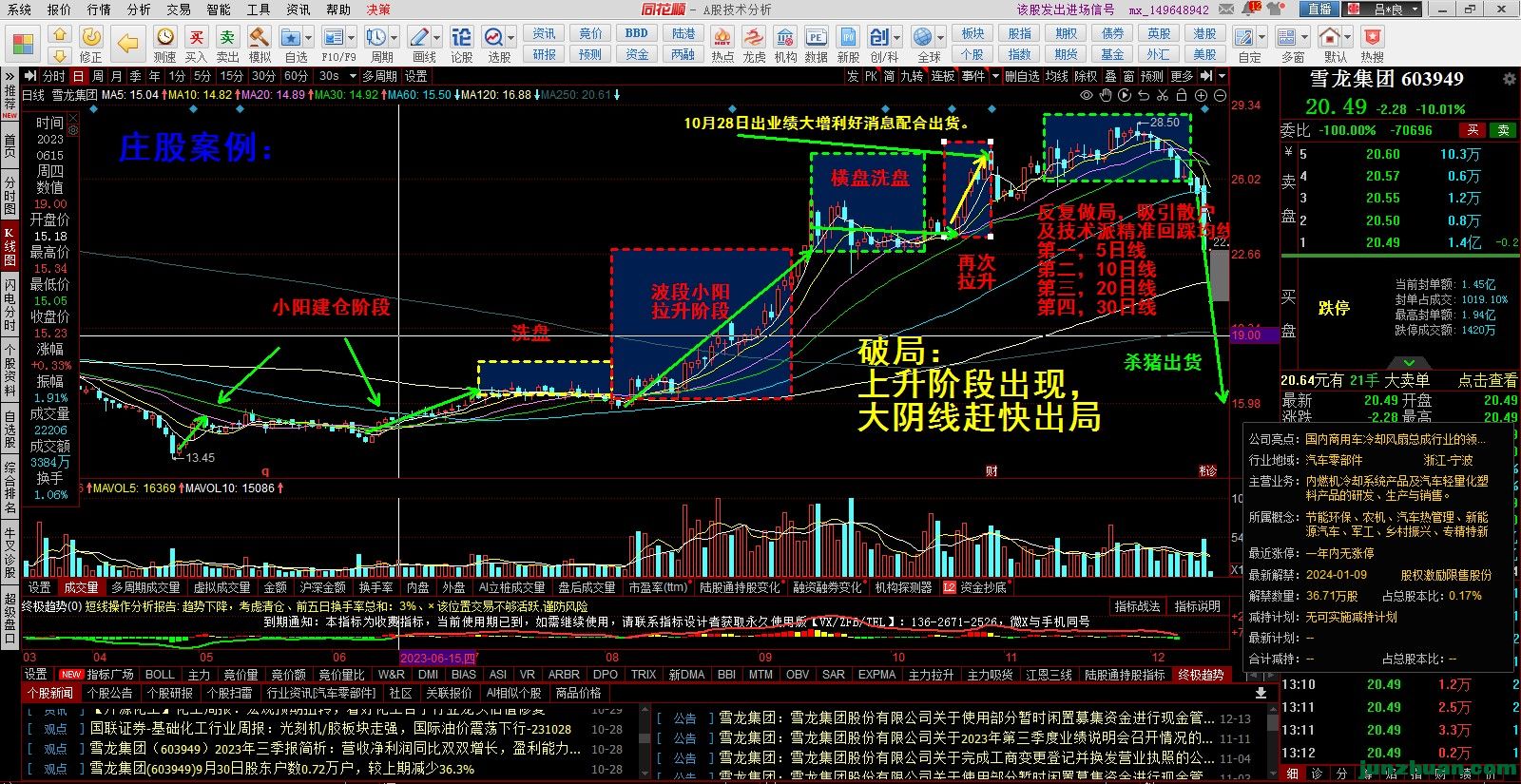Viewport: 1521px width, 784px height.
Task: Click the 选股 stock screener icon
Action: [494, 37]
